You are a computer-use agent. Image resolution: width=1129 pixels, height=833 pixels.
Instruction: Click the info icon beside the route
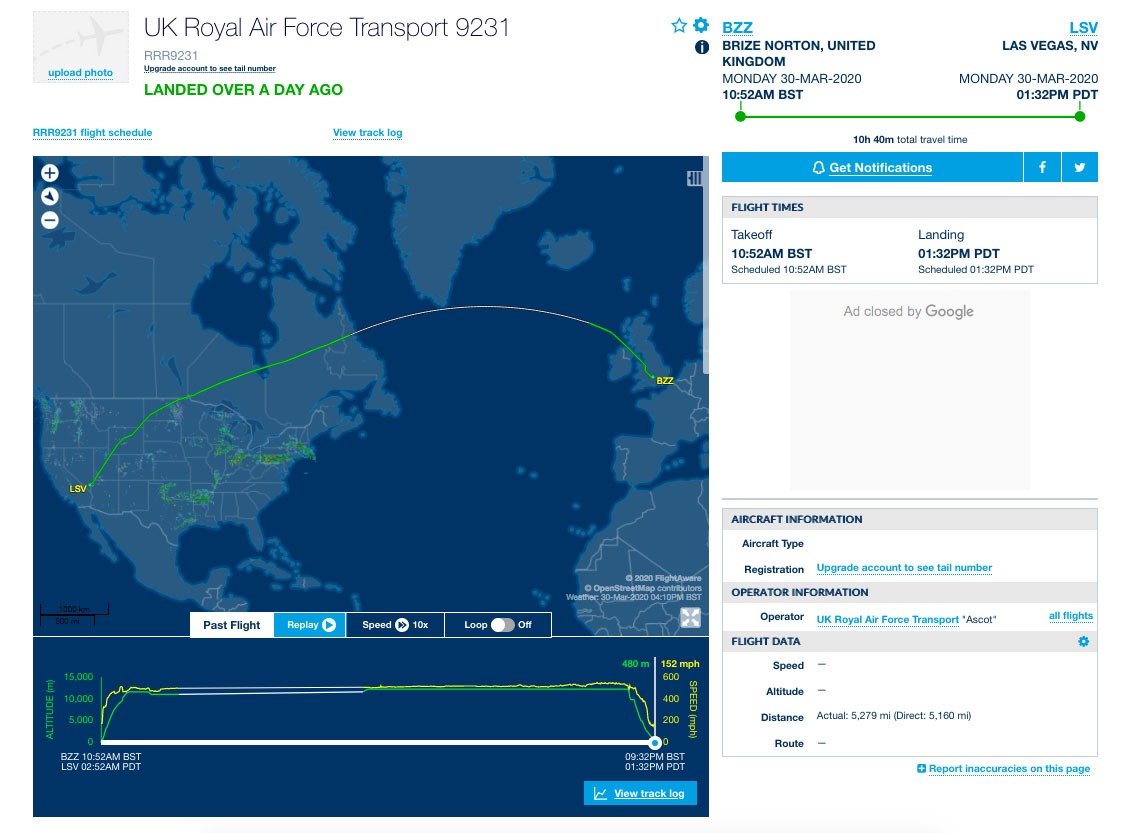tap(701, 47)
